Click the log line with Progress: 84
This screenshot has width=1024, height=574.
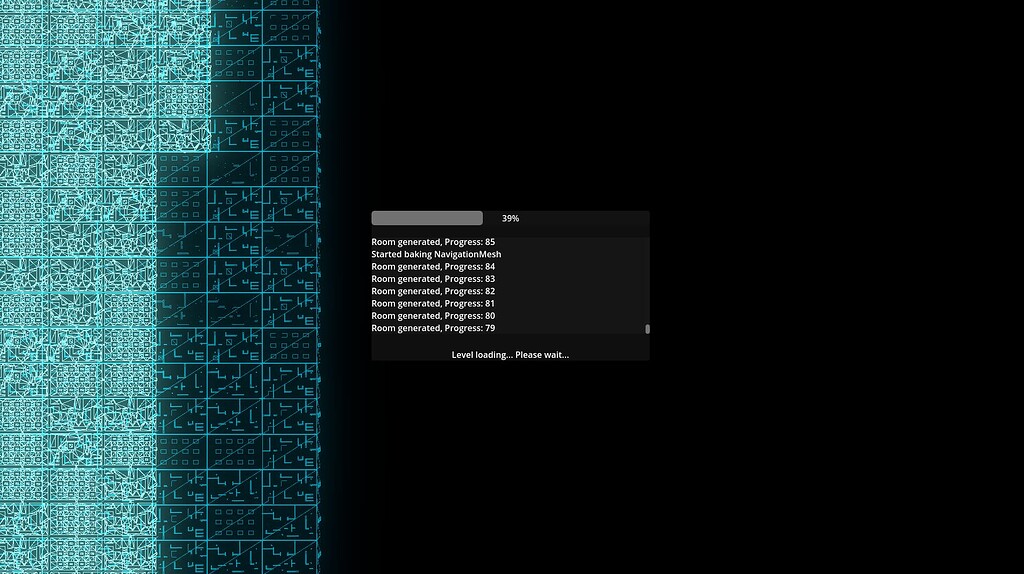point(433,267)
